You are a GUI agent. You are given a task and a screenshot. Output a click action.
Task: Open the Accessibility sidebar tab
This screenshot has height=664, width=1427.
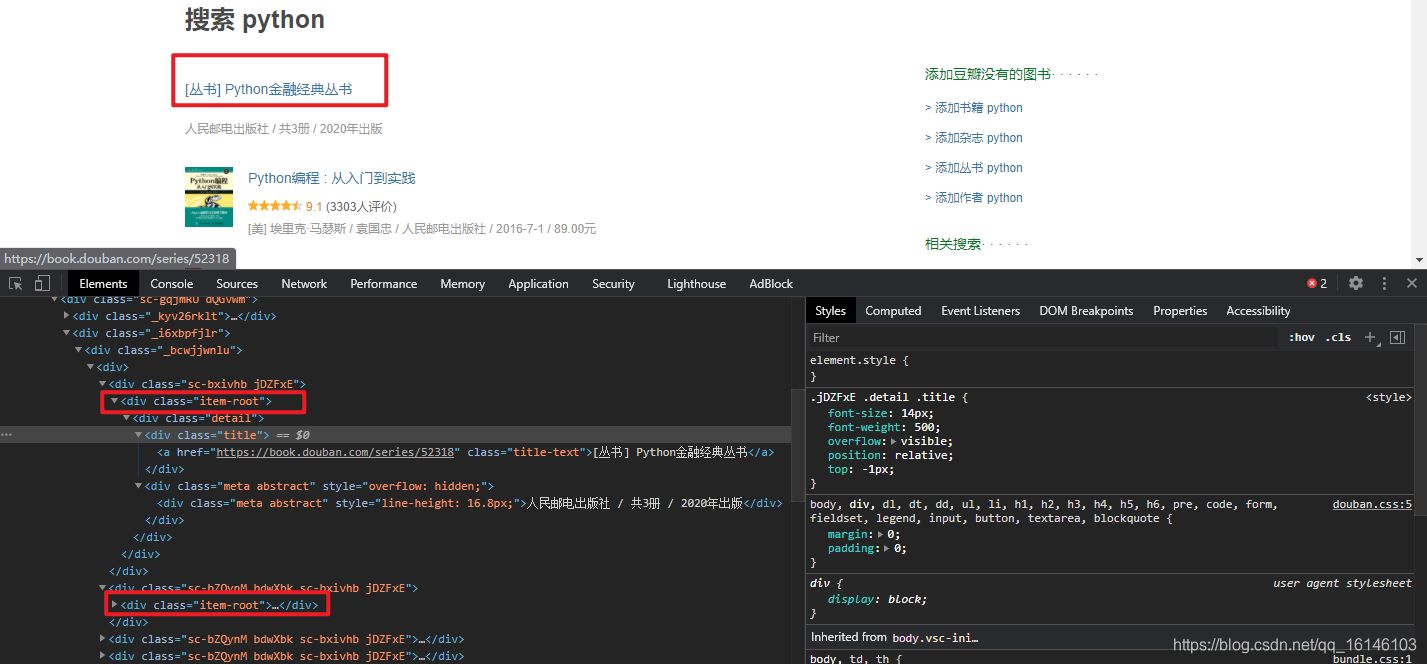pyautogui.click(x=1258, y=311)
